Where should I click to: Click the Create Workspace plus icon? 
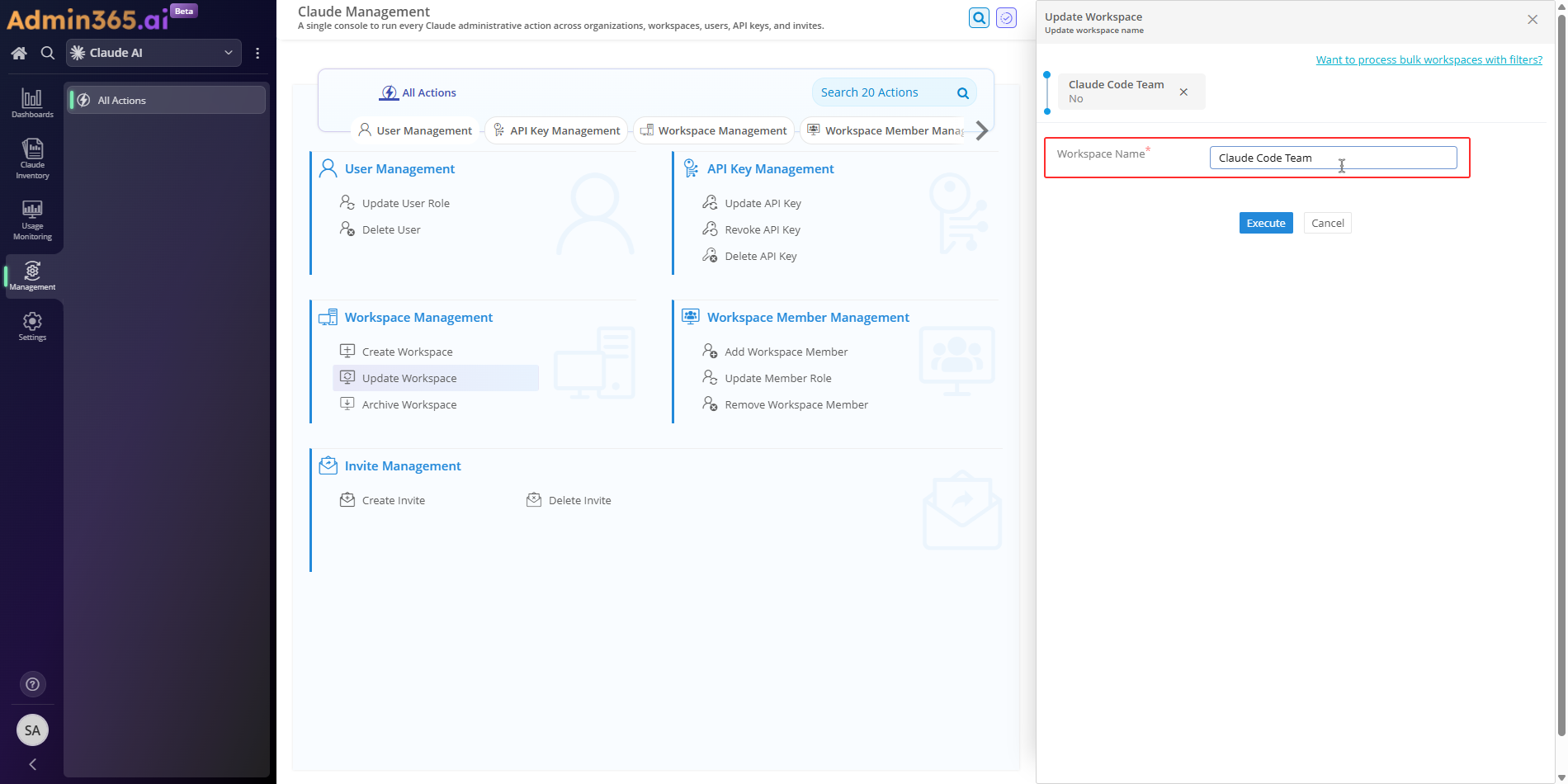click(347, 351)
